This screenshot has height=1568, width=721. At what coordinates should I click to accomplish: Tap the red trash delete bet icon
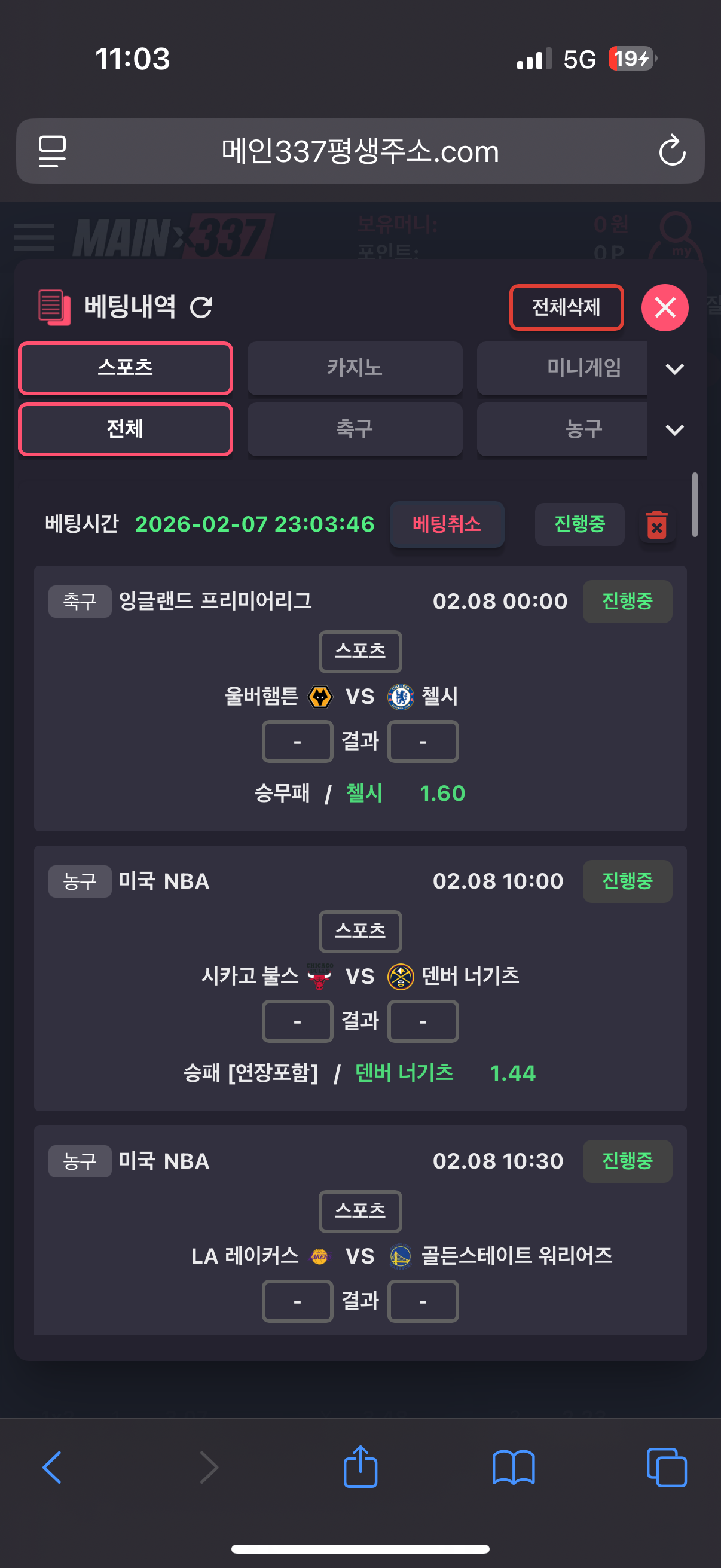coord(656,524)
